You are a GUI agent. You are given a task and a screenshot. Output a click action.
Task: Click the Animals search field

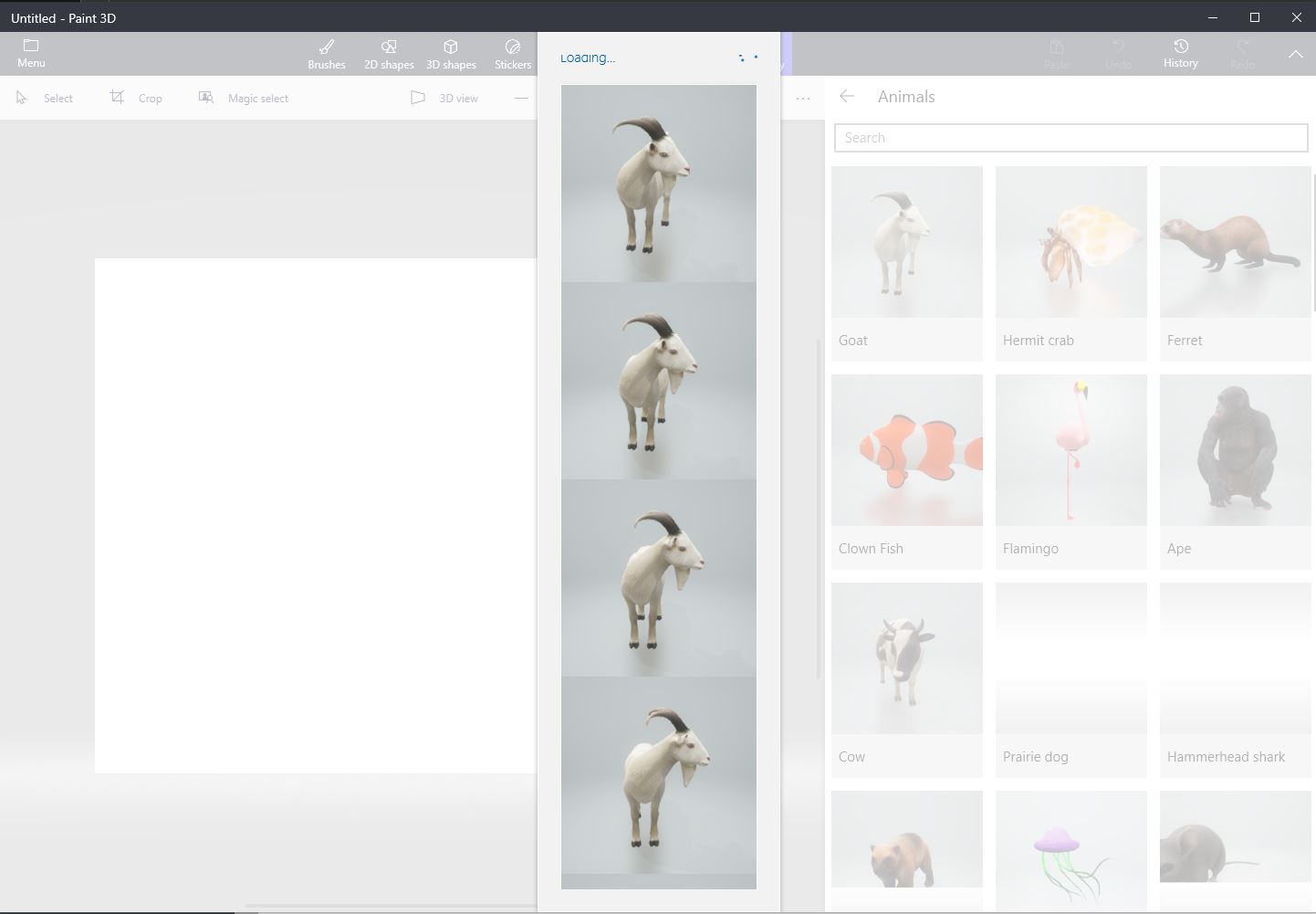(1071, 138)
